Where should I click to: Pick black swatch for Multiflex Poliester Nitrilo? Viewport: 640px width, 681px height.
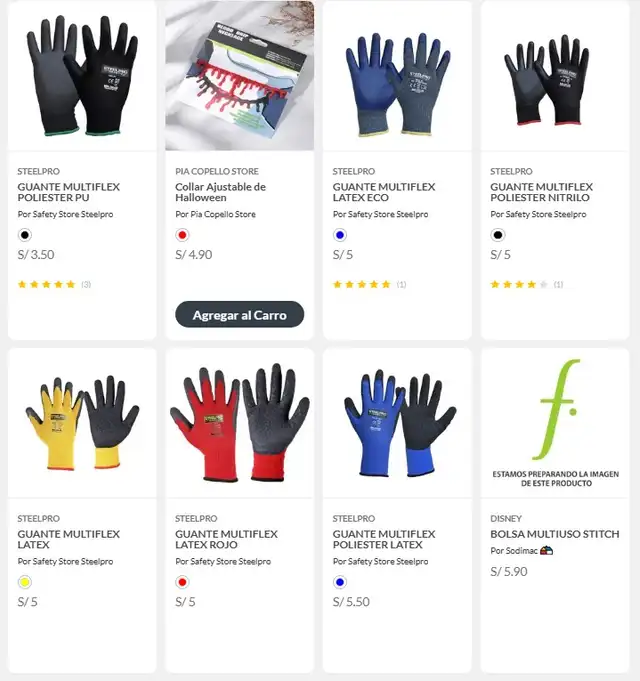pyautogui.click(x=498, y=235)
